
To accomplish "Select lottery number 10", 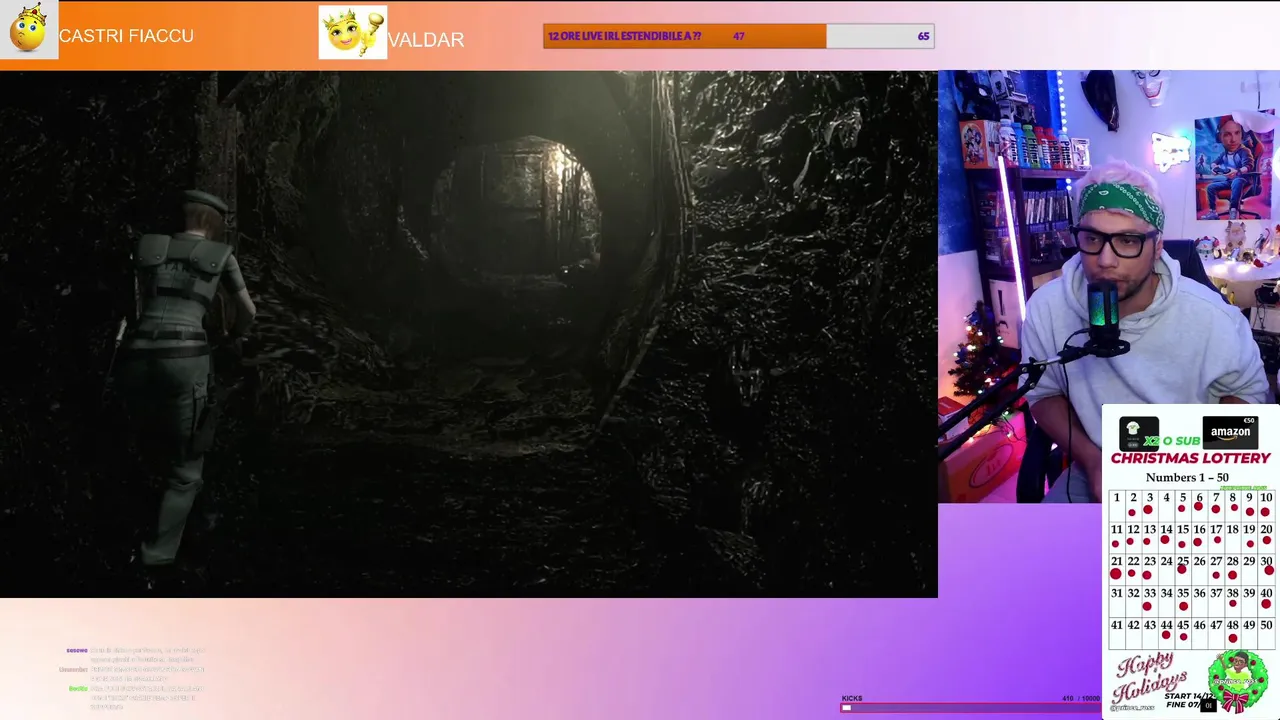I will 1266,504.
